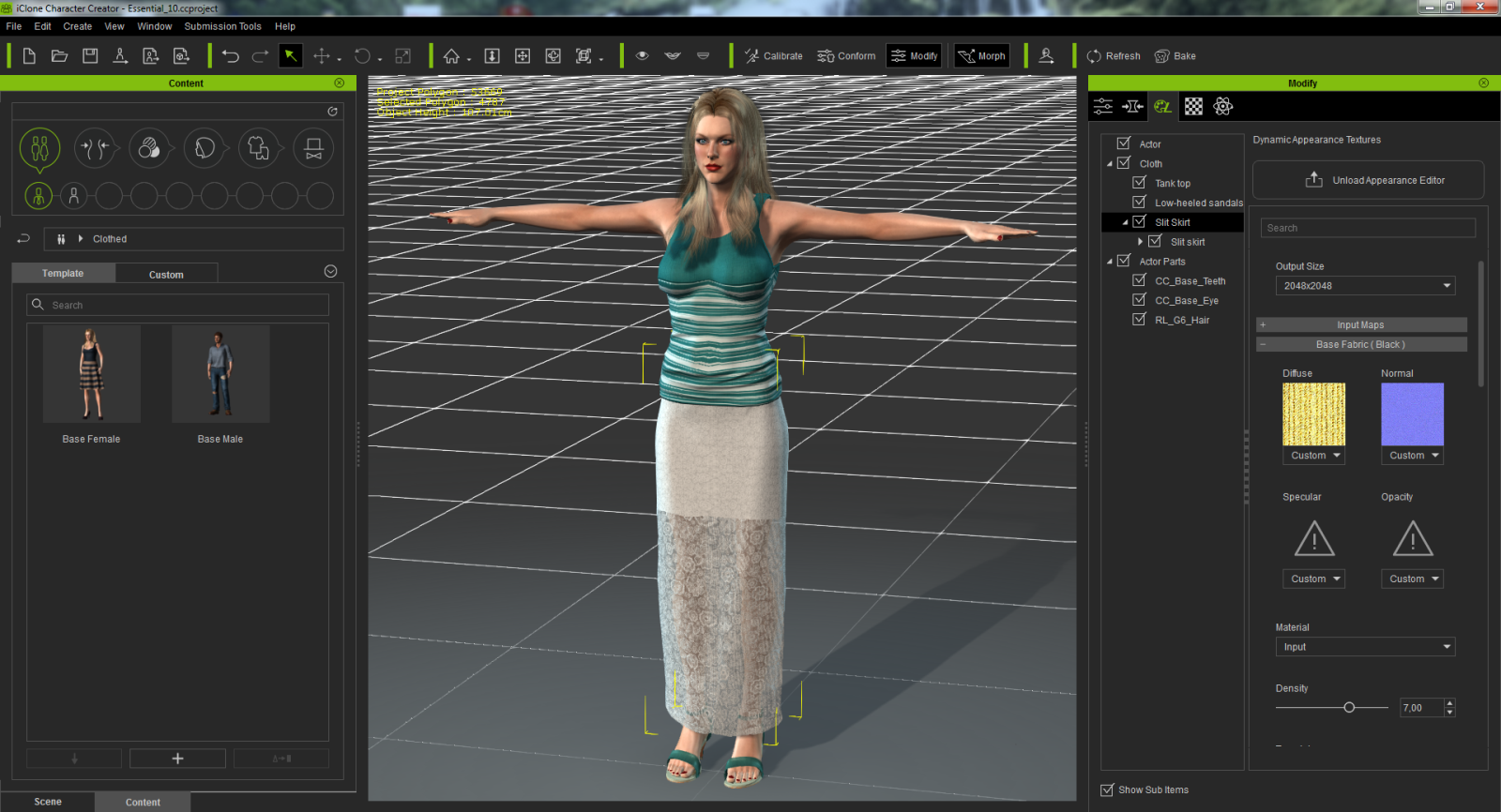
Task: Switch to the sliders tab in Modify panel
Action: (1103, 106)
